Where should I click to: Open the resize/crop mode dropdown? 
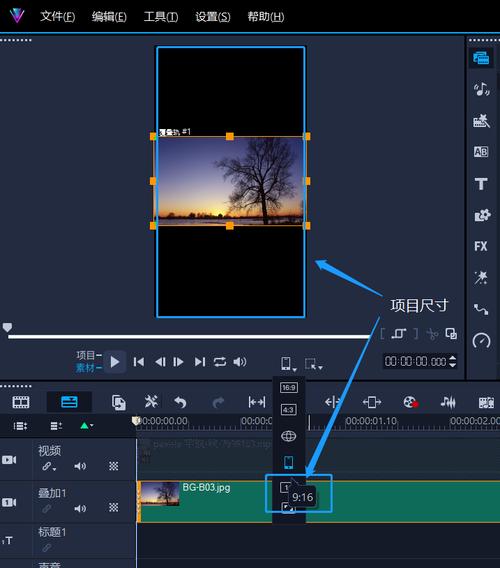click(313, 364)
